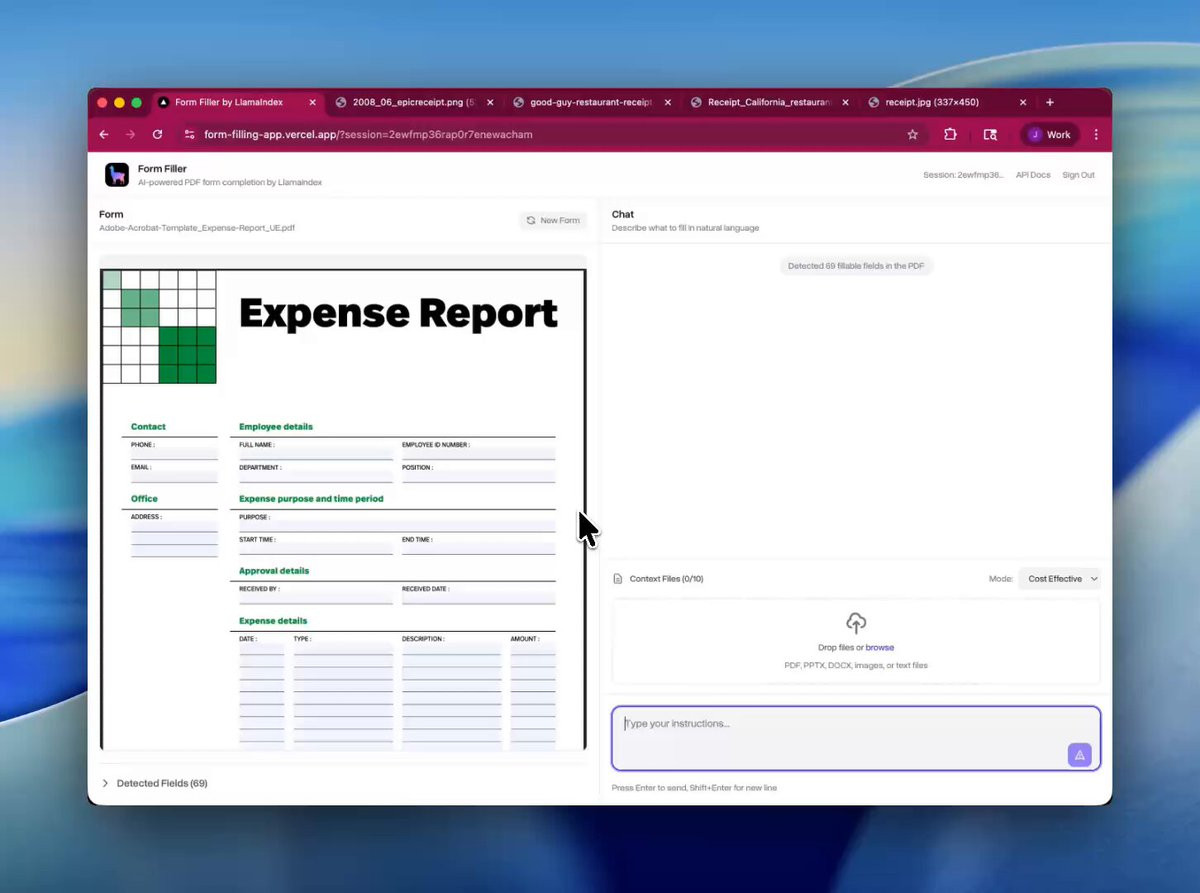Click the PURPOSE field
This screenshot has width=1200, height=893.
point(397,526)
